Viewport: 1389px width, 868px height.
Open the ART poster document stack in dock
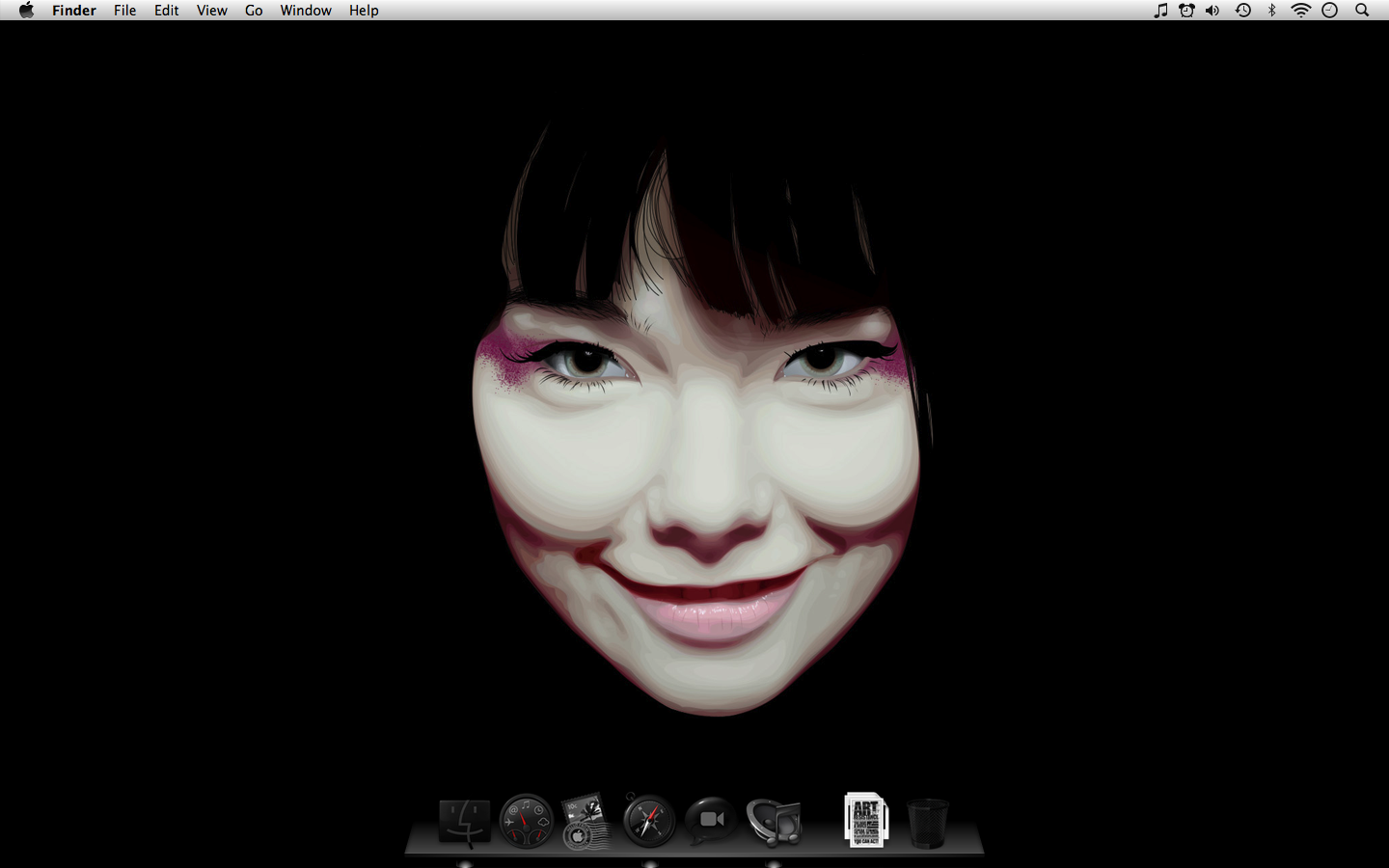(866, 820)
